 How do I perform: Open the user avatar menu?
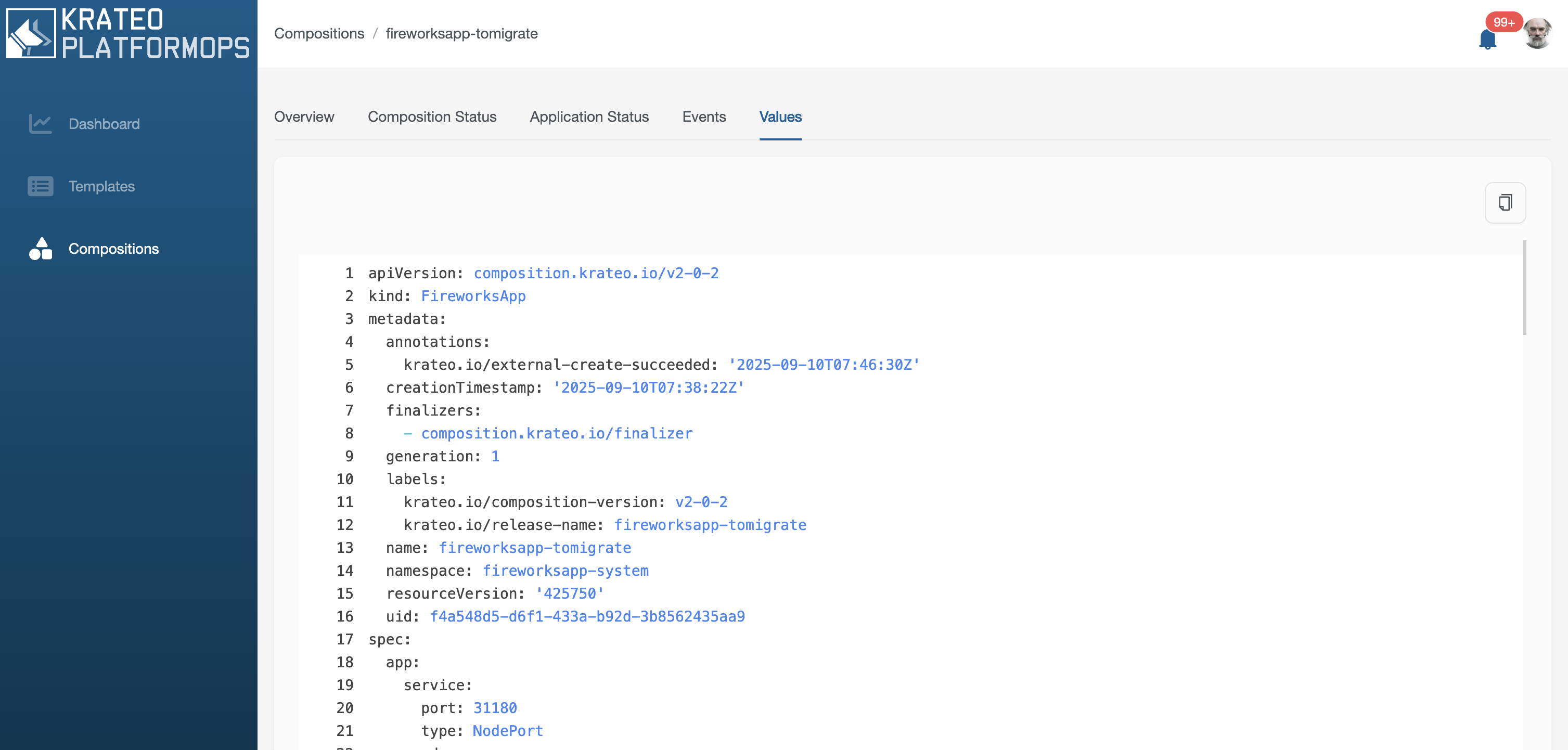point(1537,33)
